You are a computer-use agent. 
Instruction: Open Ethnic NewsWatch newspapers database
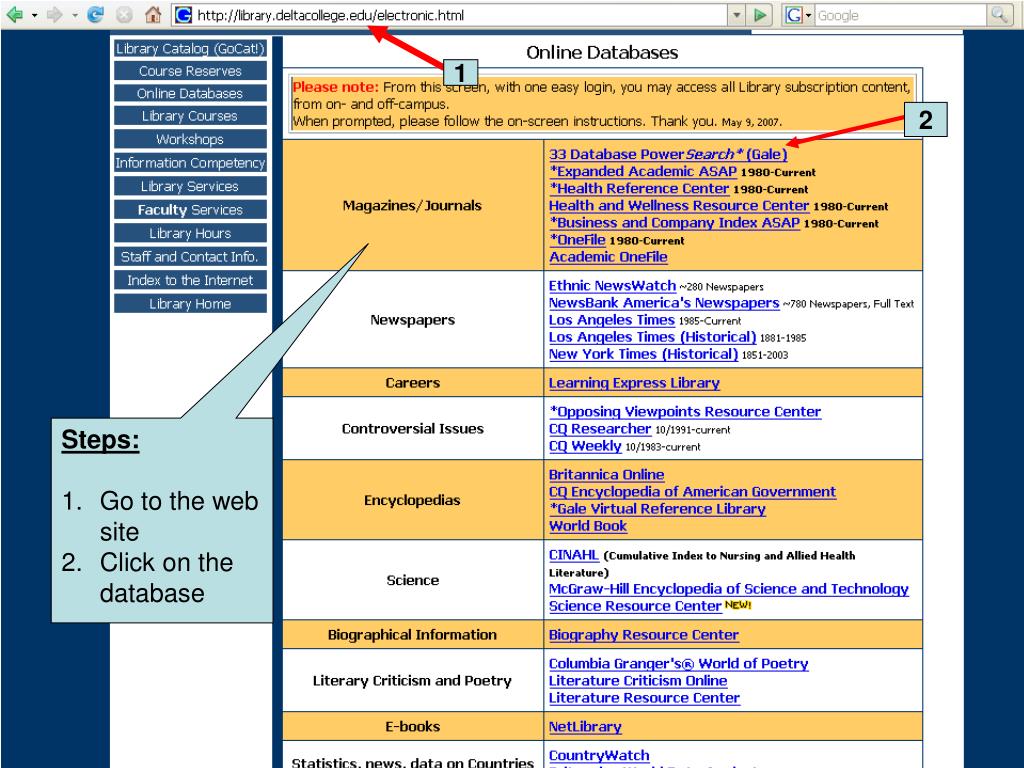coord(613,285)
